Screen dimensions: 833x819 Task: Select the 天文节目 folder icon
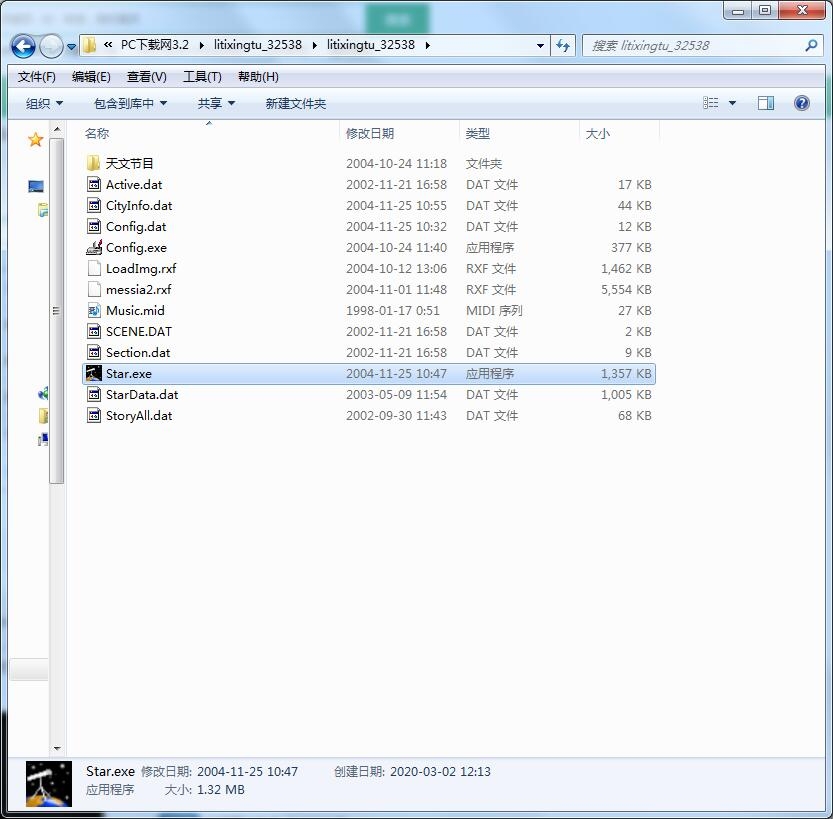(94, 163)
